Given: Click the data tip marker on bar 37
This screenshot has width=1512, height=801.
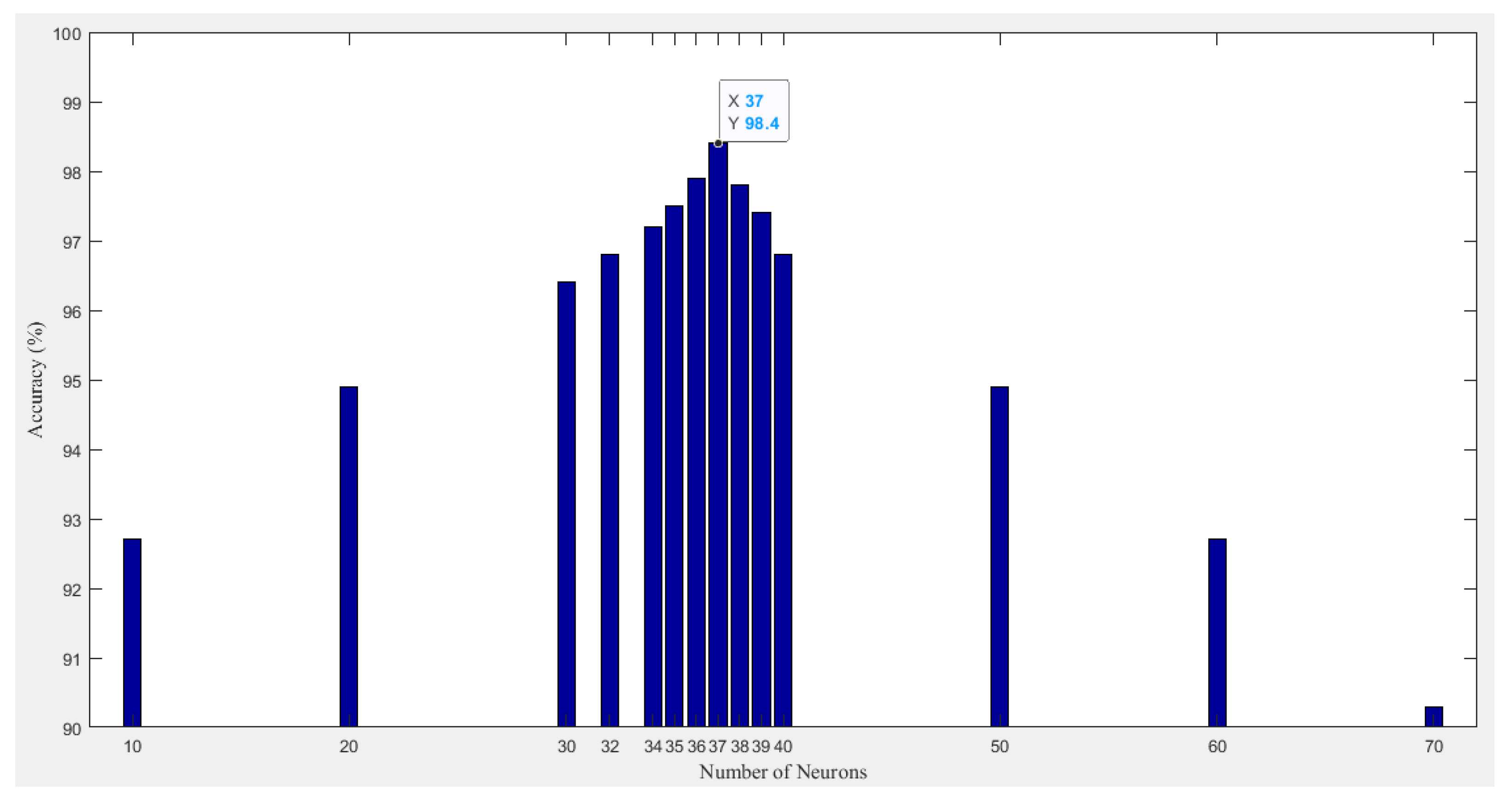Looking at the screenshot, I should (718, 143).
